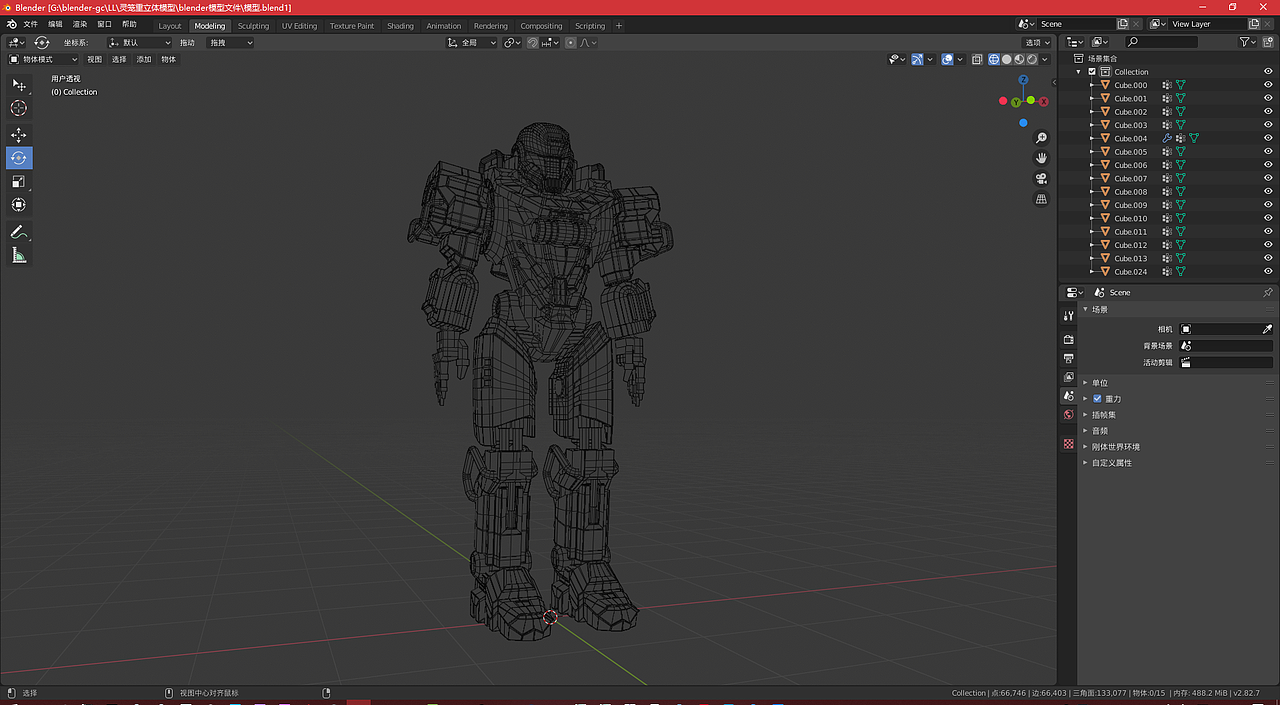This screenshot has height=705, width=1280.
Task: Open the 文件 file menu
Action: (30, 24)
